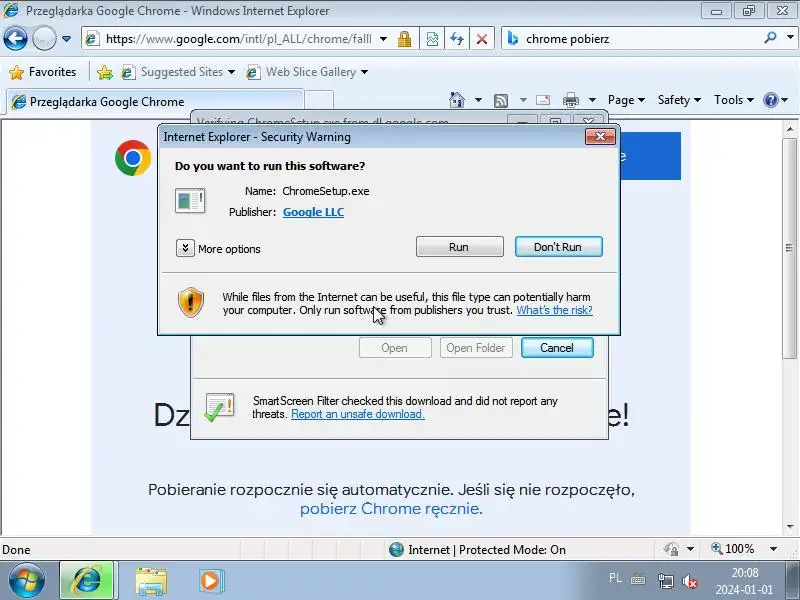Click the Print icon

[571, 100]
